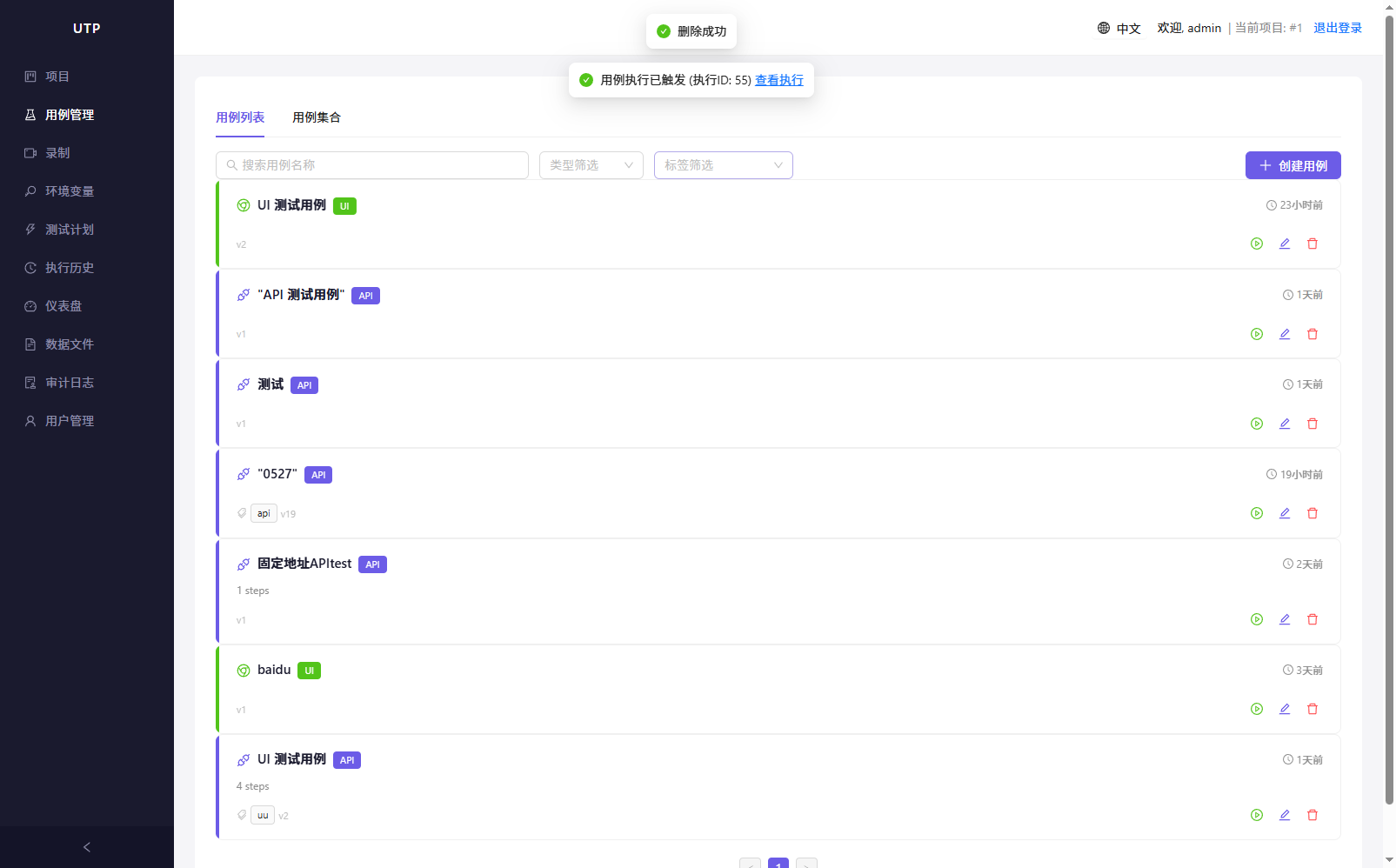Image resolution: width=1396 pixels, height=868 pixels.
Task: Run the UI 测试用例 API case with 4 steps
Action: pyautogui.click(x=1257, y=815)
